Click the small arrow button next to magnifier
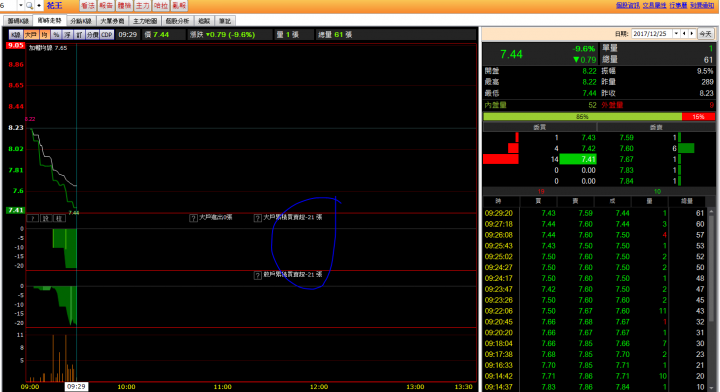Screen dimensions: 720x392 click(39, 6)
